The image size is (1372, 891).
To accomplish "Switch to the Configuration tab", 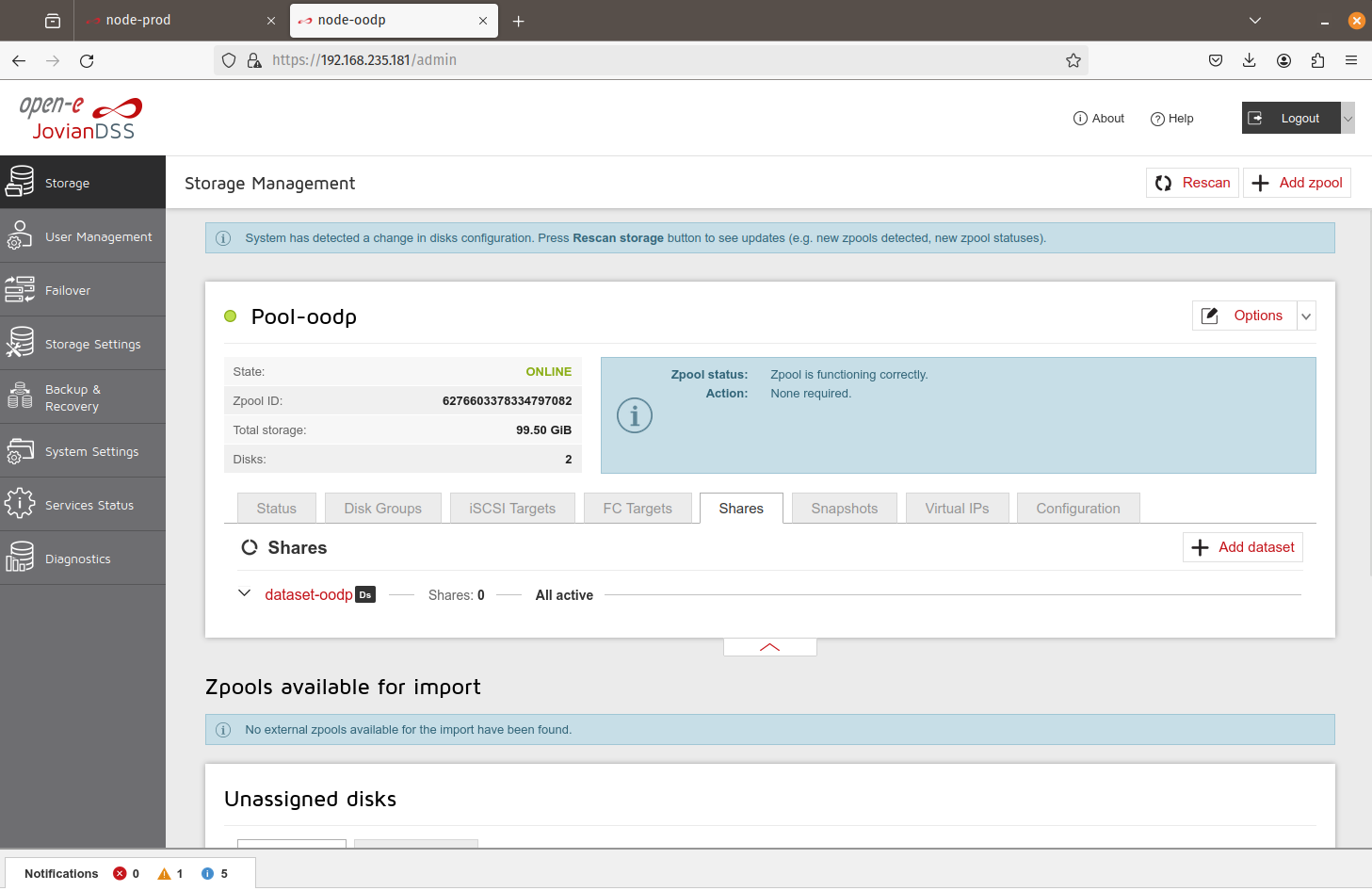I will click(1078, 509).
